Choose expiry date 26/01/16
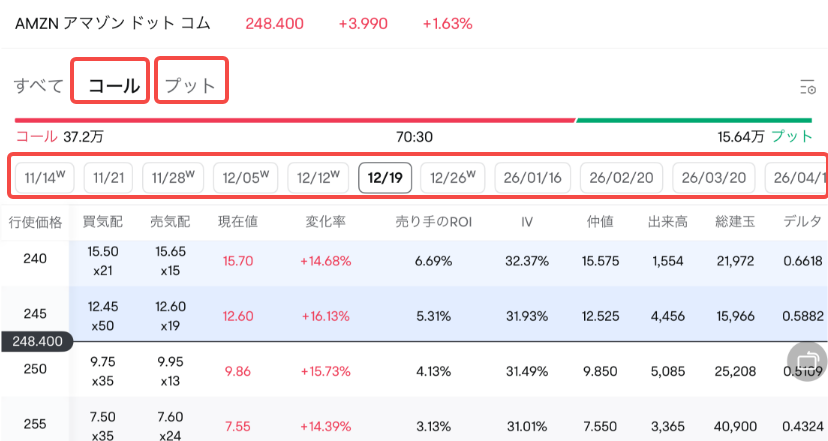Viewport: 828px width, 441px height. point(532,178)
